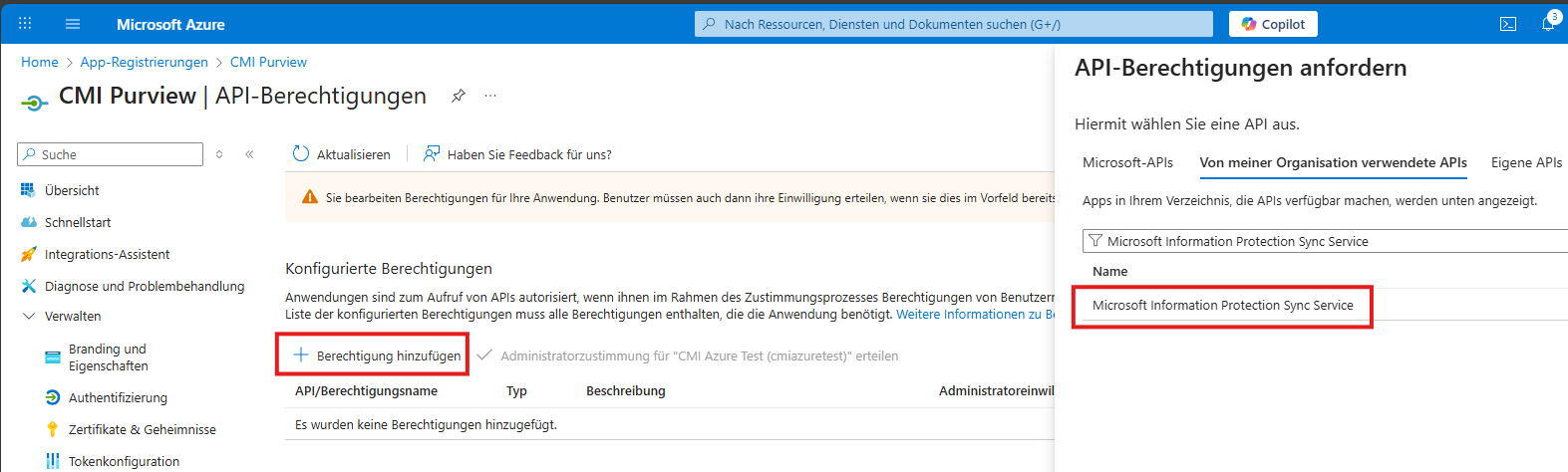Click the Diagnose und Problembehandlung tools icon
The width and height of the screenshot is (1568, 472).
[x=28, y=286]
